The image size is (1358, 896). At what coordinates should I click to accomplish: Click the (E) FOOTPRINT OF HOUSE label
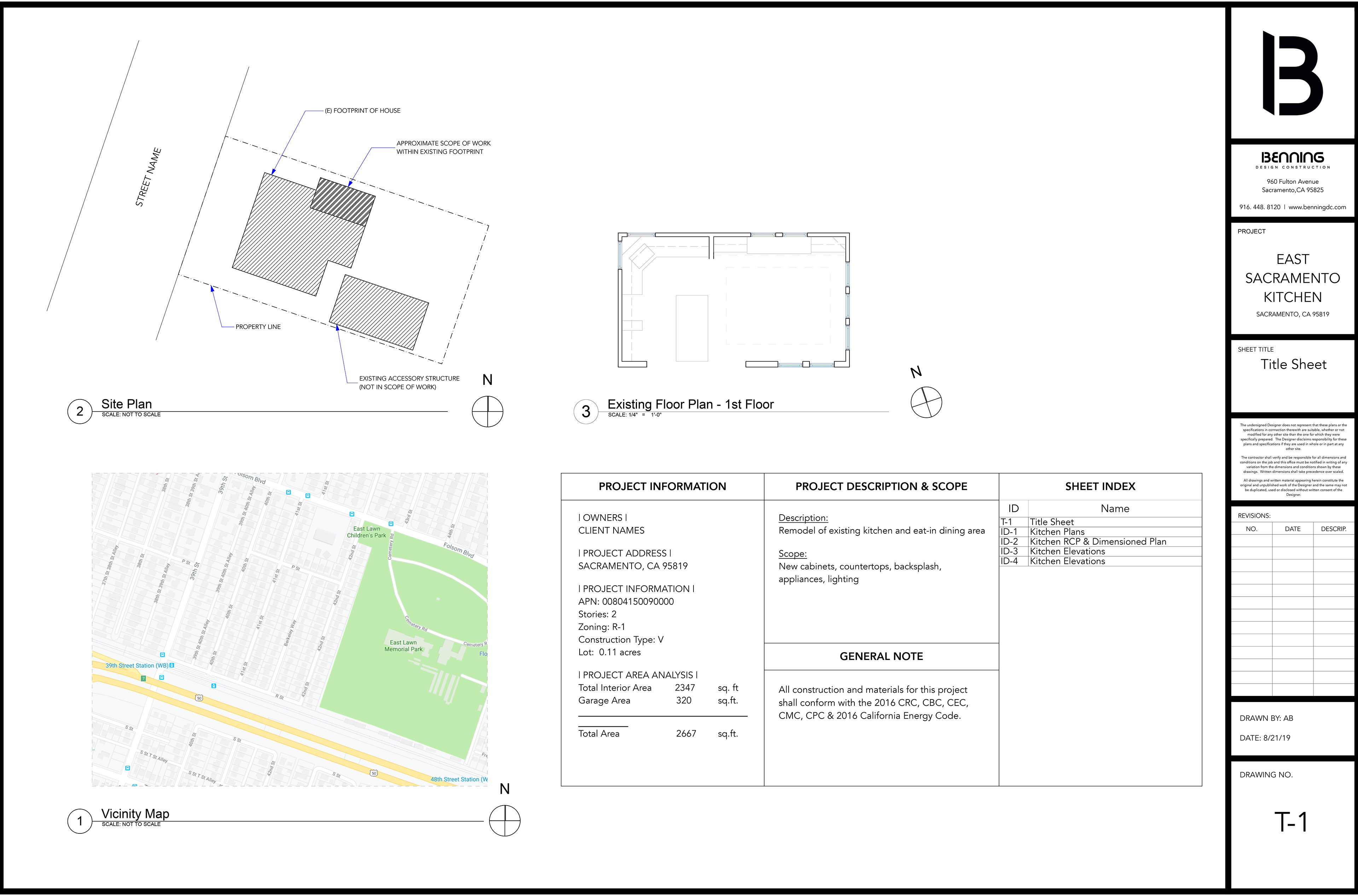pyautogui.click(x=362, y=110)
